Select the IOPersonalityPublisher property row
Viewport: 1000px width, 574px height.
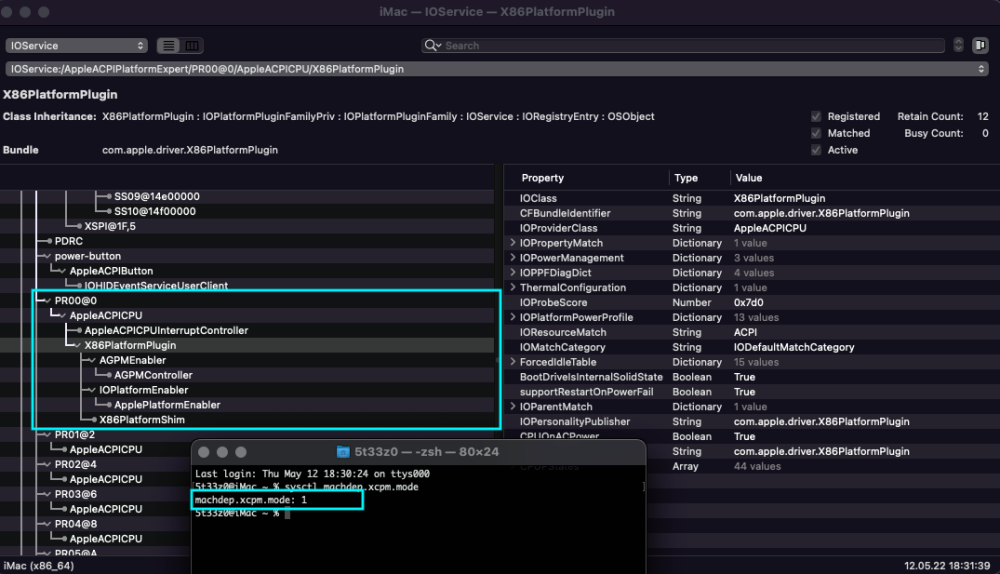pos(752,422)
